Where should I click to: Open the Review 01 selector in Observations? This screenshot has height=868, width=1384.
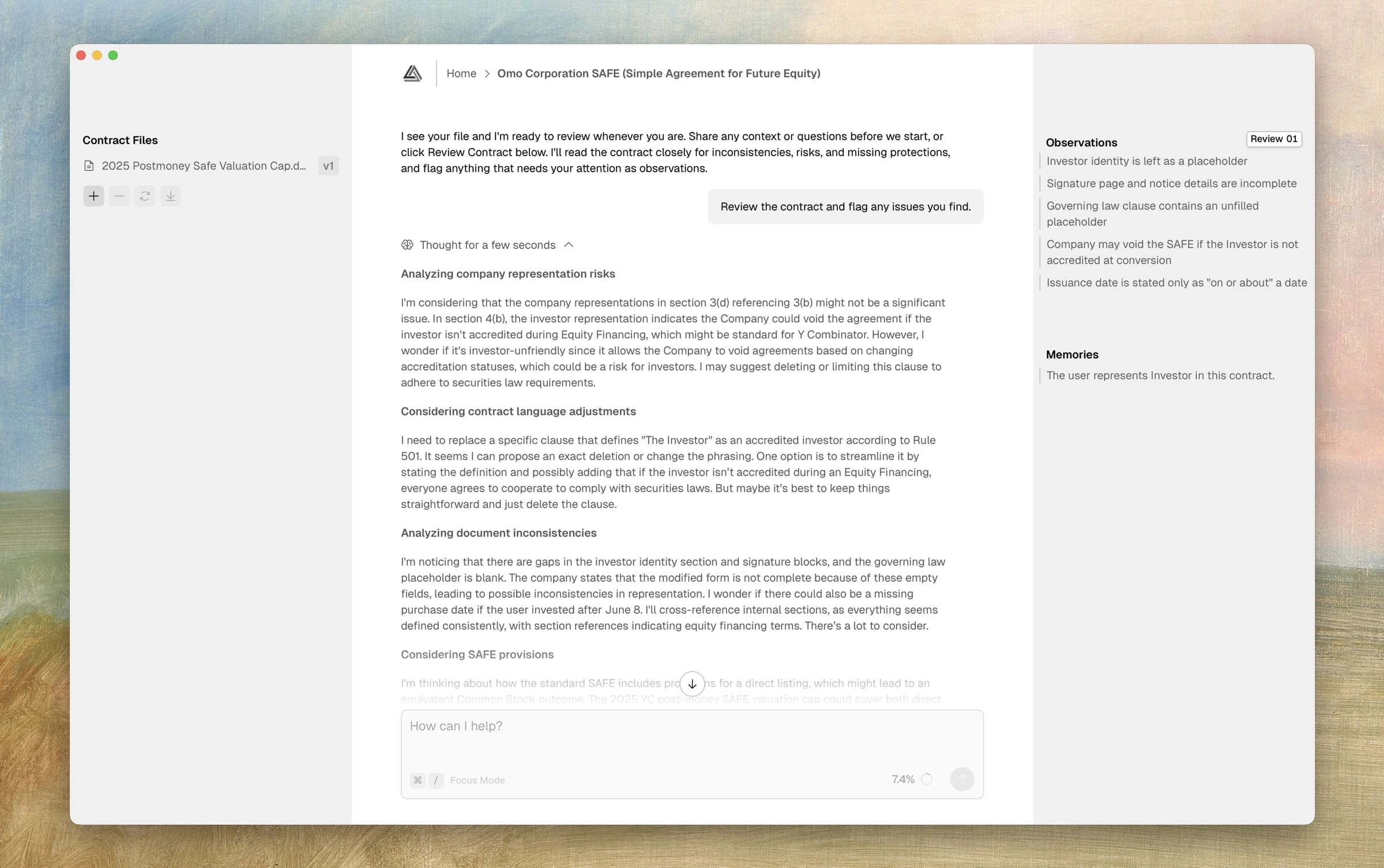tap(1273, 139)
